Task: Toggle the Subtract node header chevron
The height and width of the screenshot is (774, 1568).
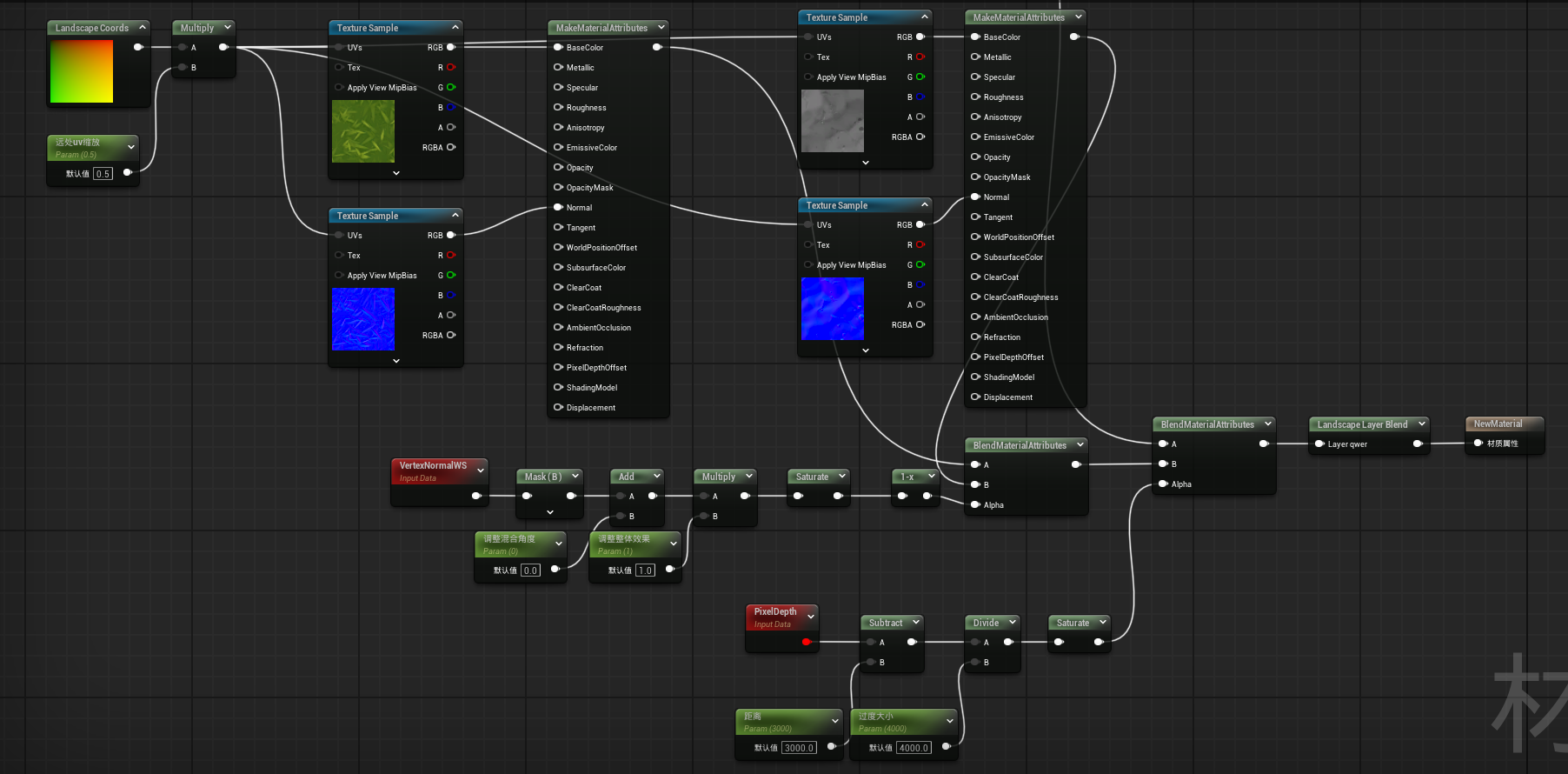Action: point(915,623)
